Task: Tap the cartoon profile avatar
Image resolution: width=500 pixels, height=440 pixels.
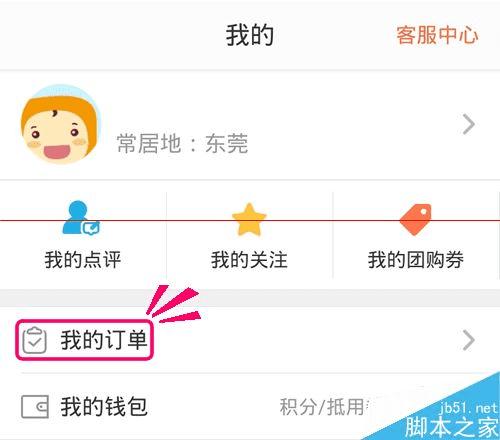Action: pyautogui.click(x=60, y=124)
